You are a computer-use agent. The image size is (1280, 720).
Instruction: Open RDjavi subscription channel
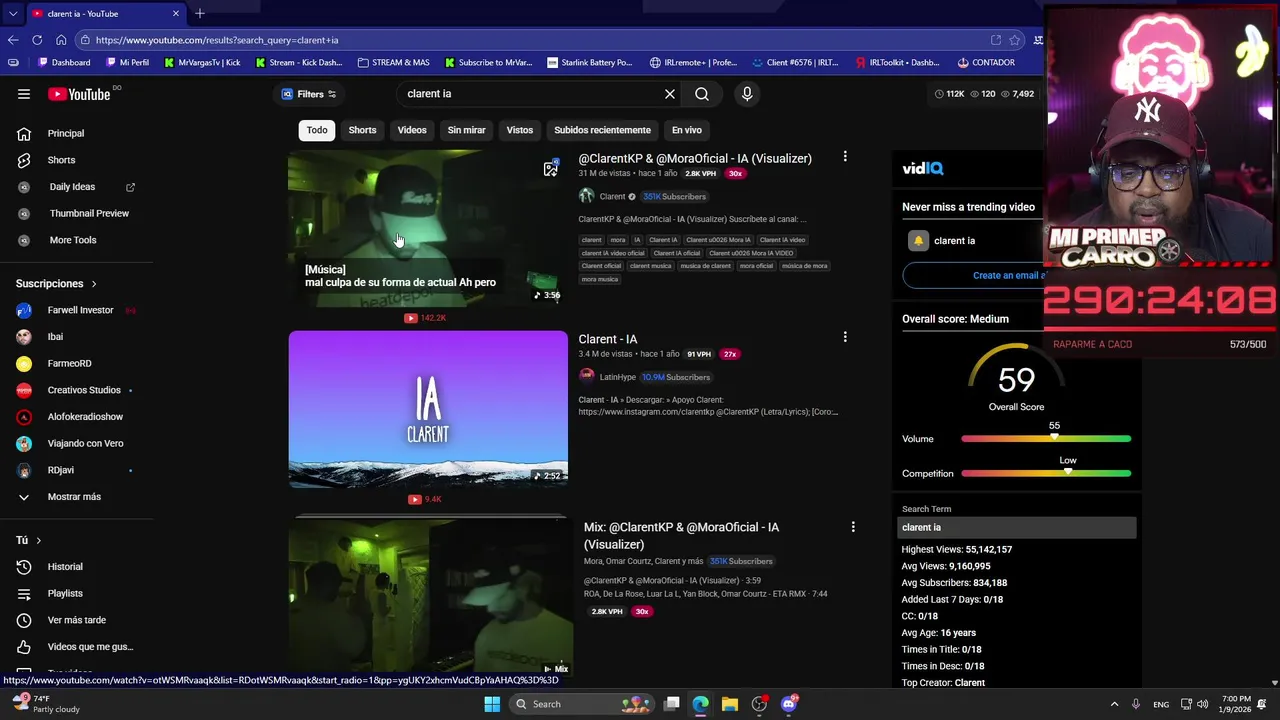[x=60, y=470]
